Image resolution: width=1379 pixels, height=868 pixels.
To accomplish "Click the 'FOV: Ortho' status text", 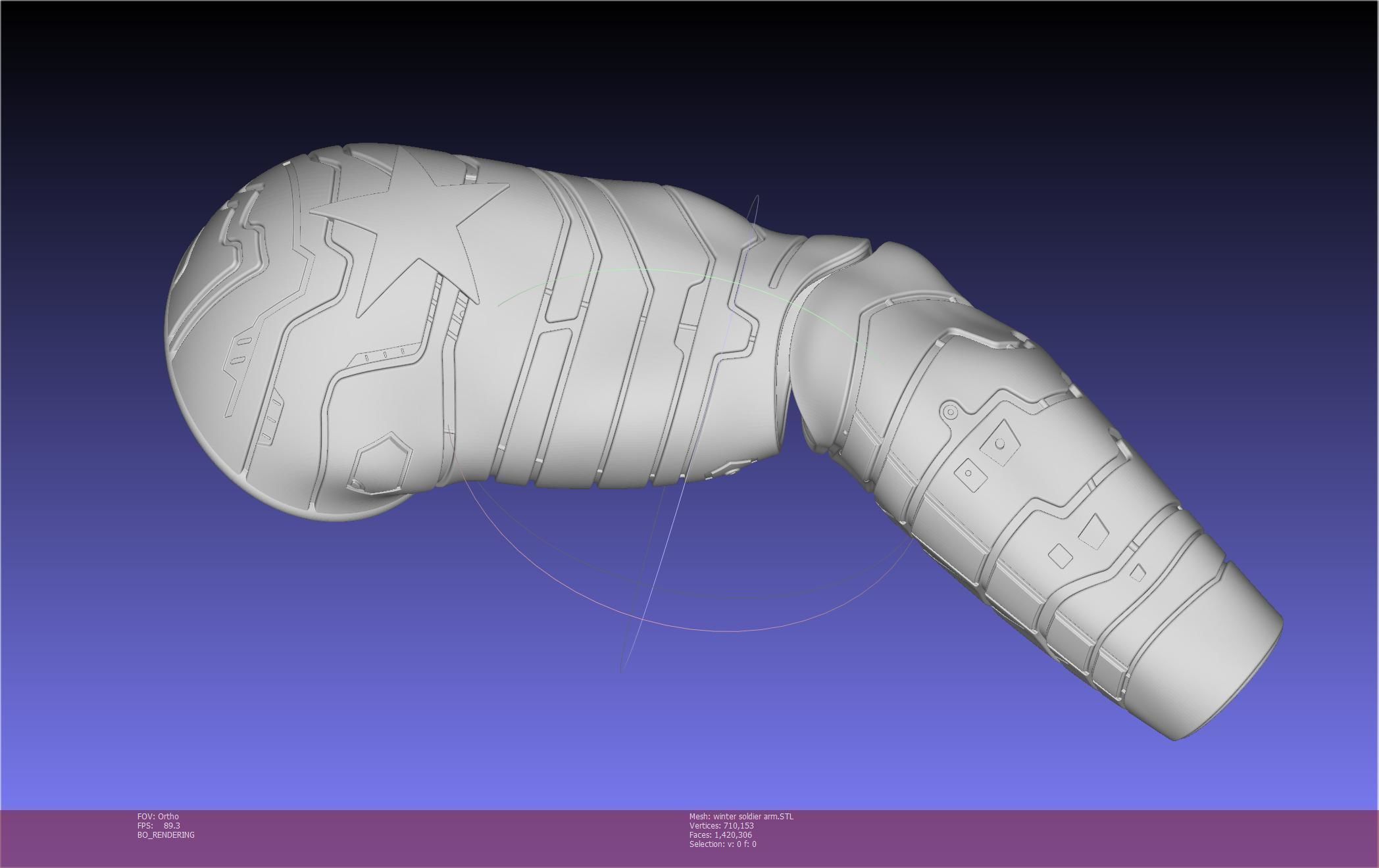I will (x=158, y=817).
